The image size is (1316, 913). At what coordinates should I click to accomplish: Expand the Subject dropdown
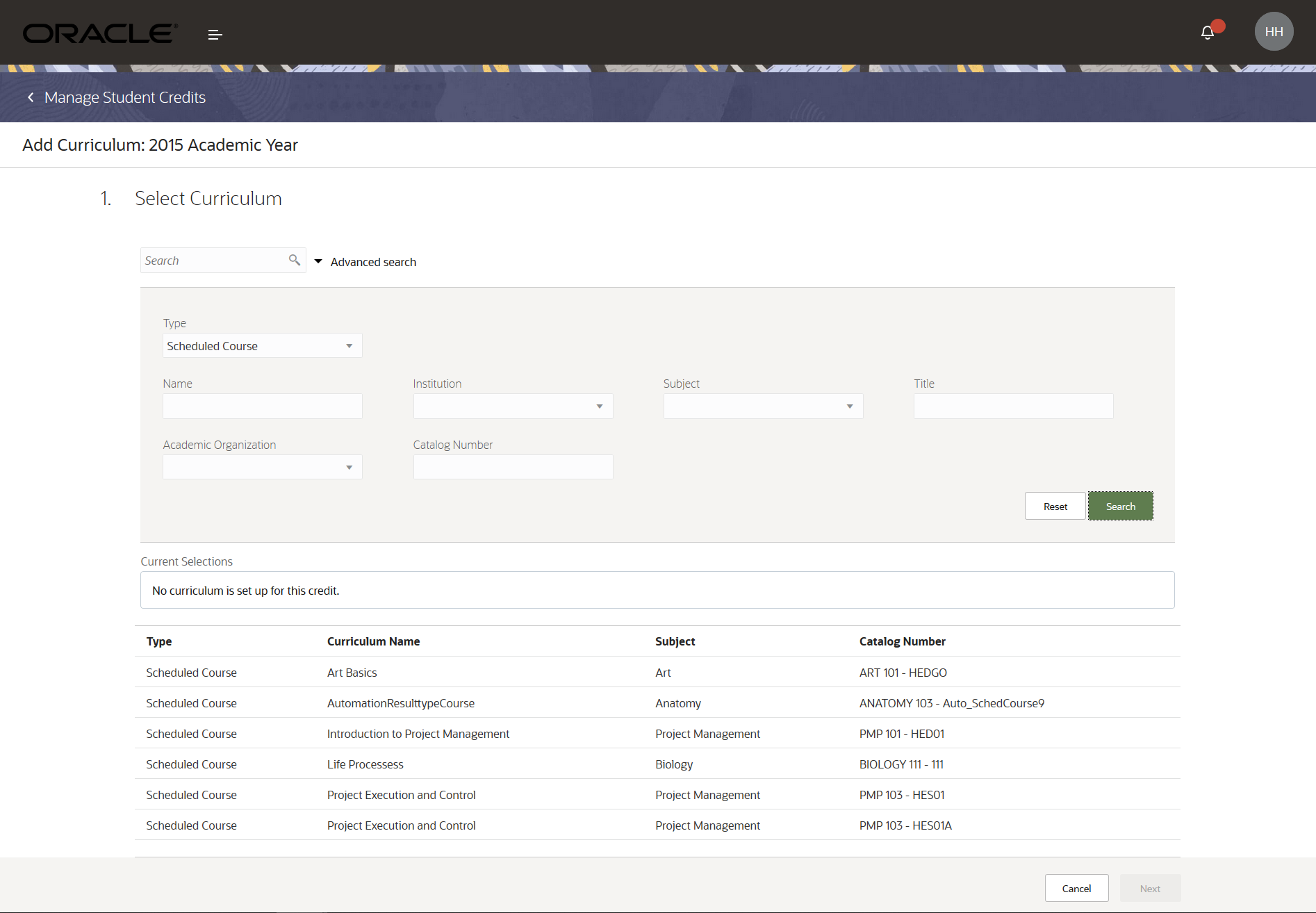click(763, 406)
